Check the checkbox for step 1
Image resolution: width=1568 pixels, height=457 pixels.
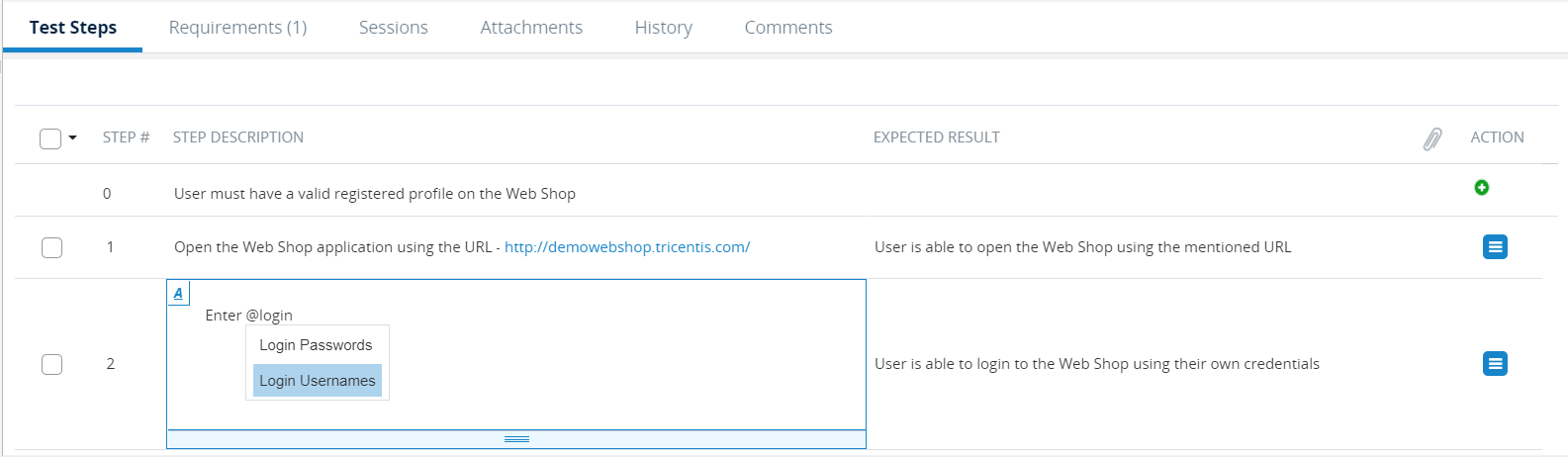coord(52,247)
